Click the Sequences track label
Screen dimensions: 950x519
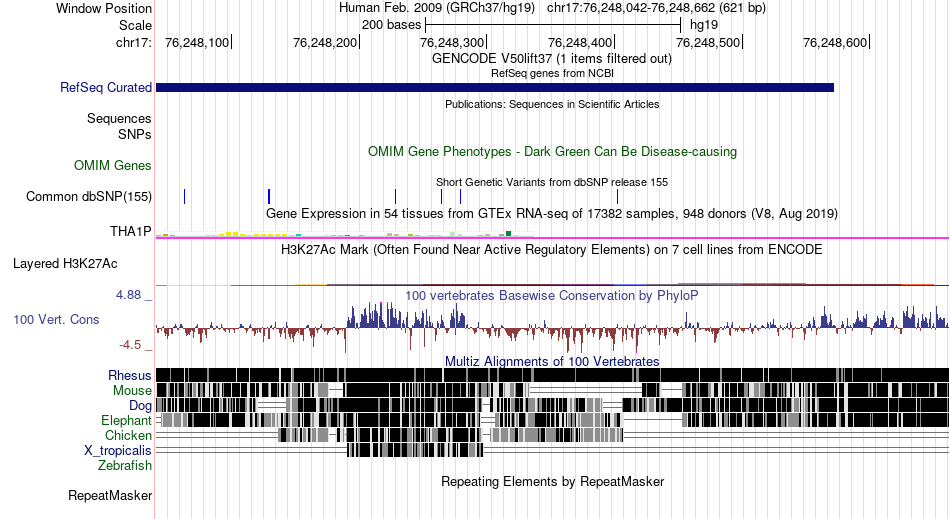[119, 118]
